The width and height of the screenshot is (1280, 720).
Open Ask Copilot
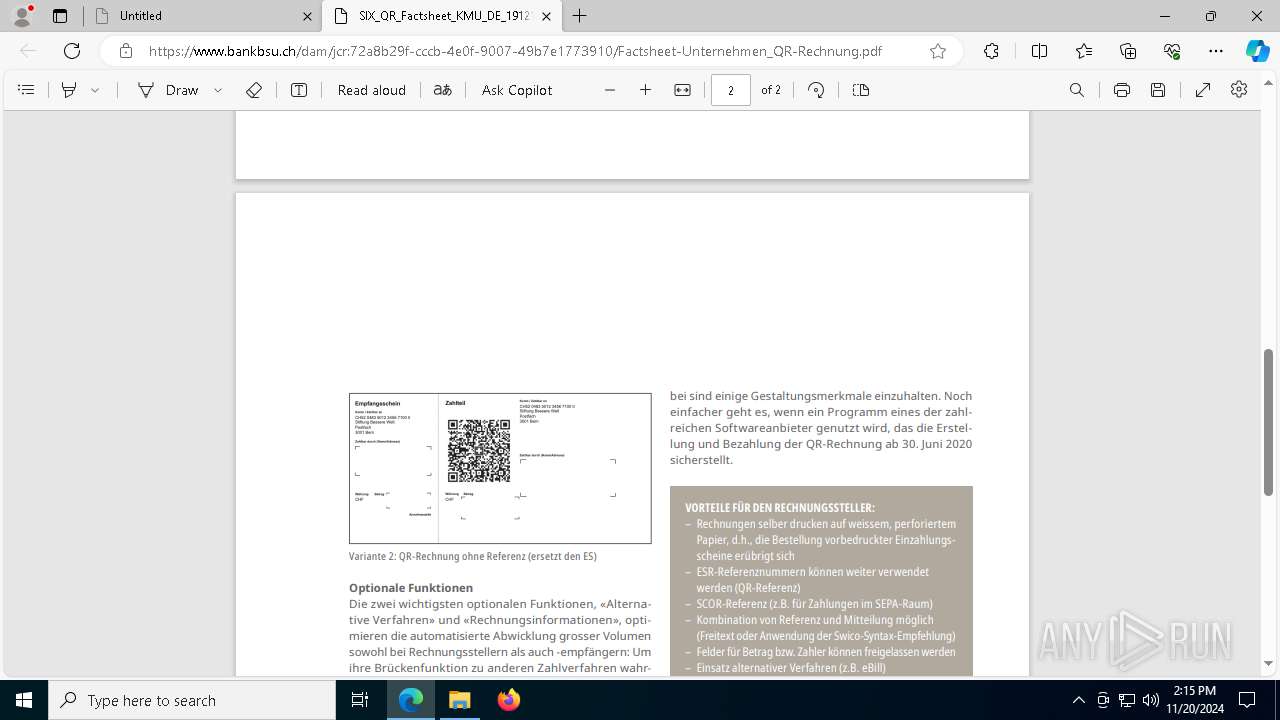[517, 90]
